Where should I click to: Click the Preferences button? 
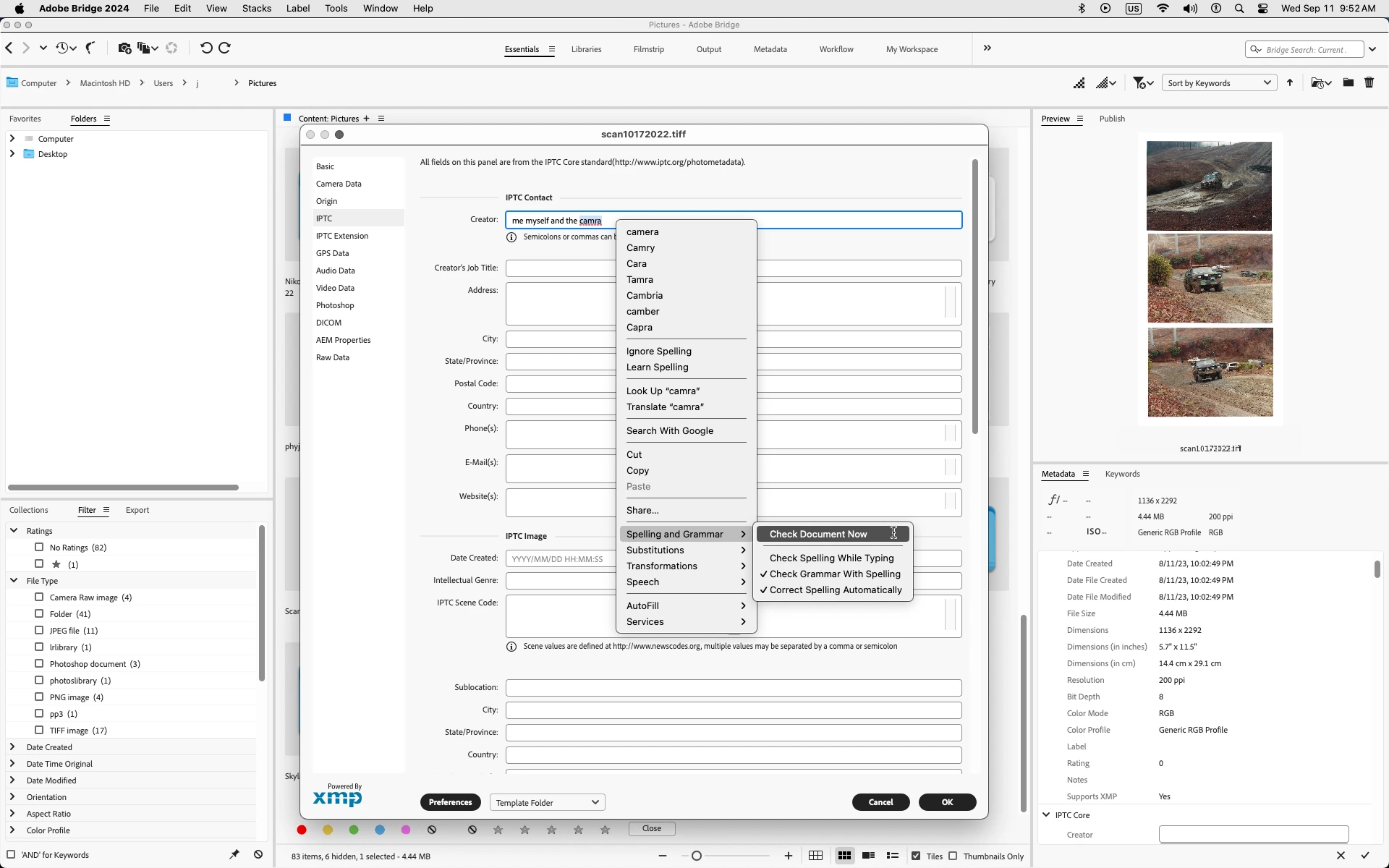(x=450, y=802)
